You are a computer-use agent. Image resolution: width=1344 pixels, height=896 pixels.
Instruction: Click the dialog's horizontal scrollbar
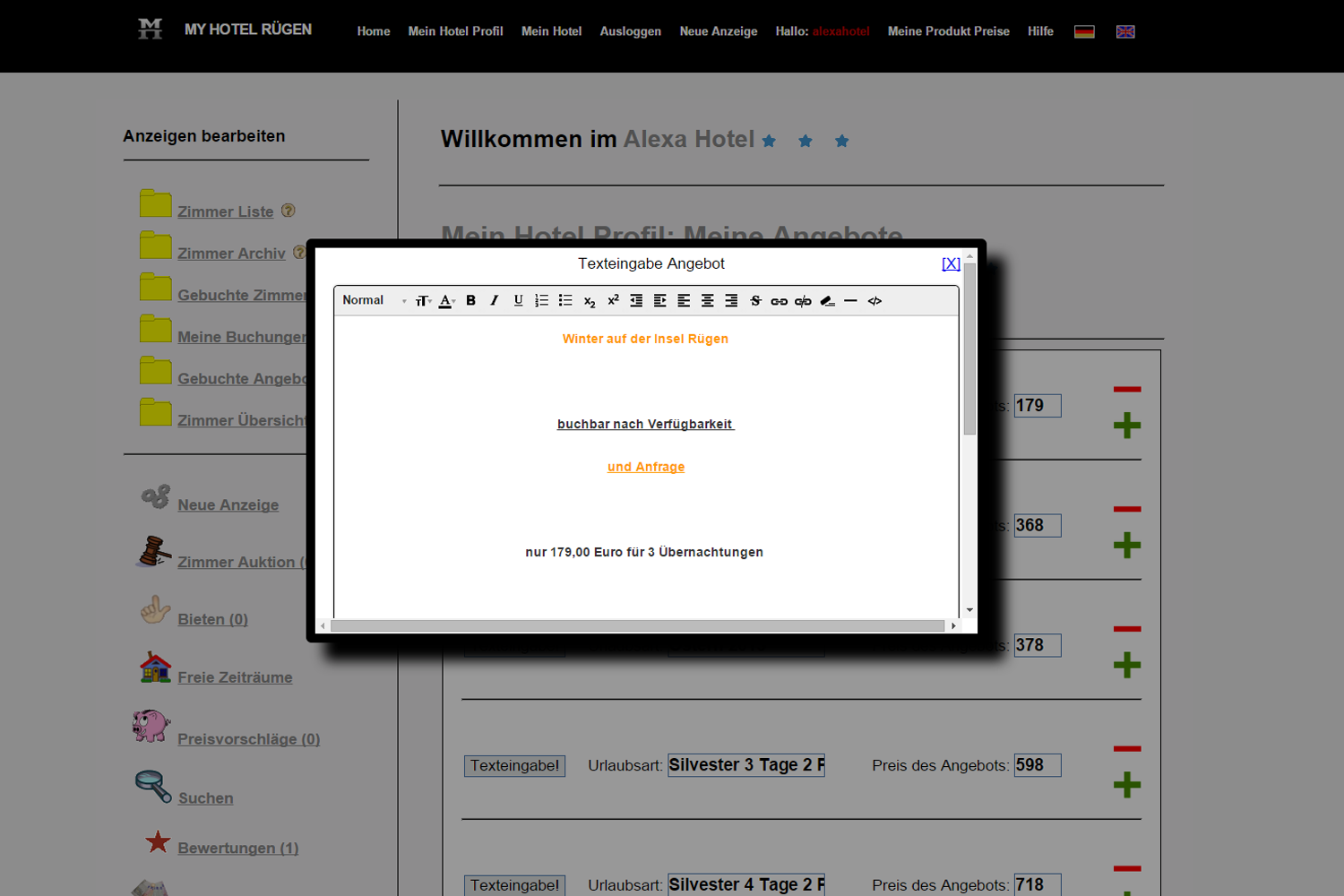coord(637,625)
